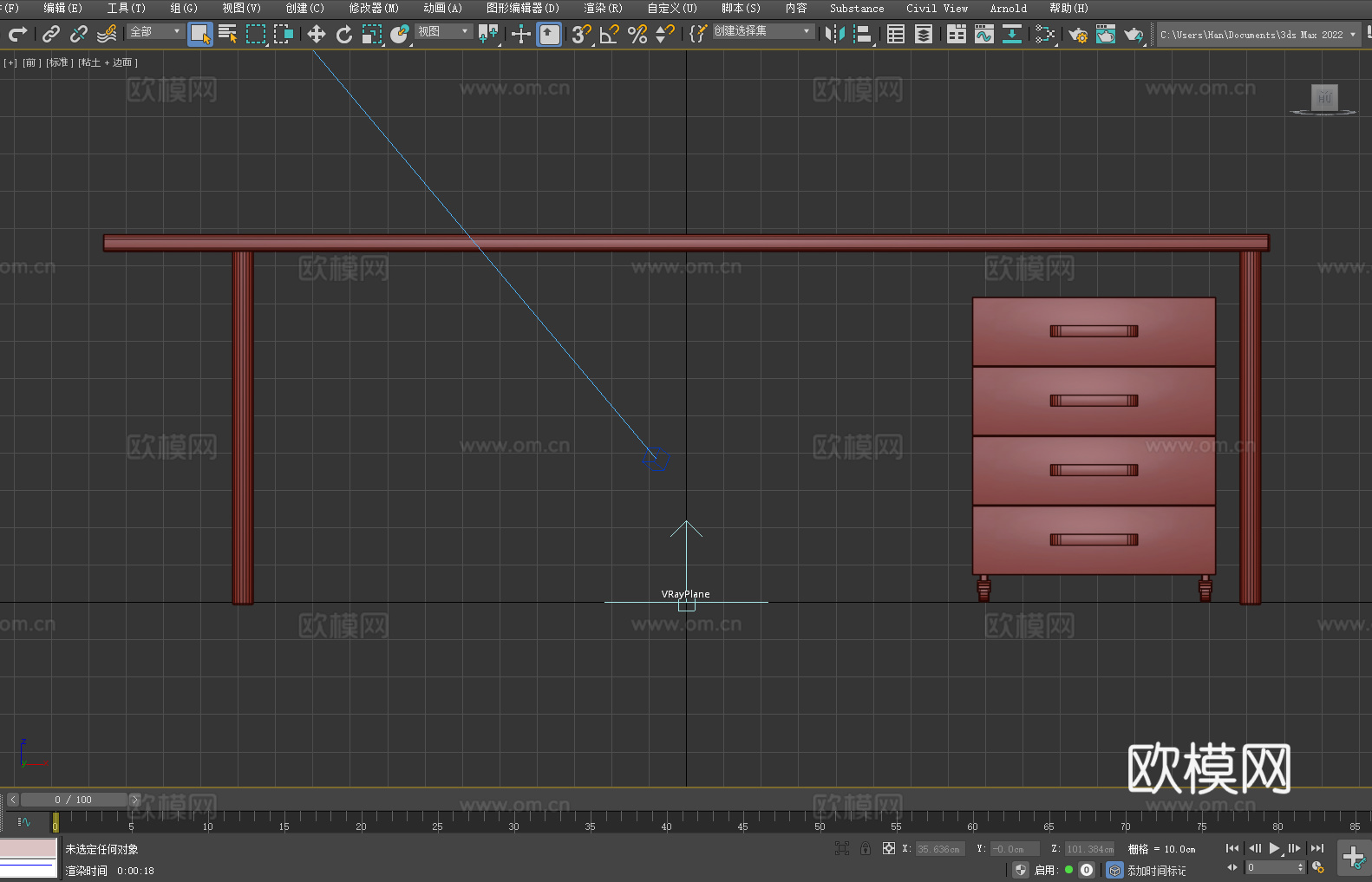Image resolution: width=1372 pixels, height=882 pixels.
Task: Toggle the Percent Snap icon
Action: [x=637, y=34]
